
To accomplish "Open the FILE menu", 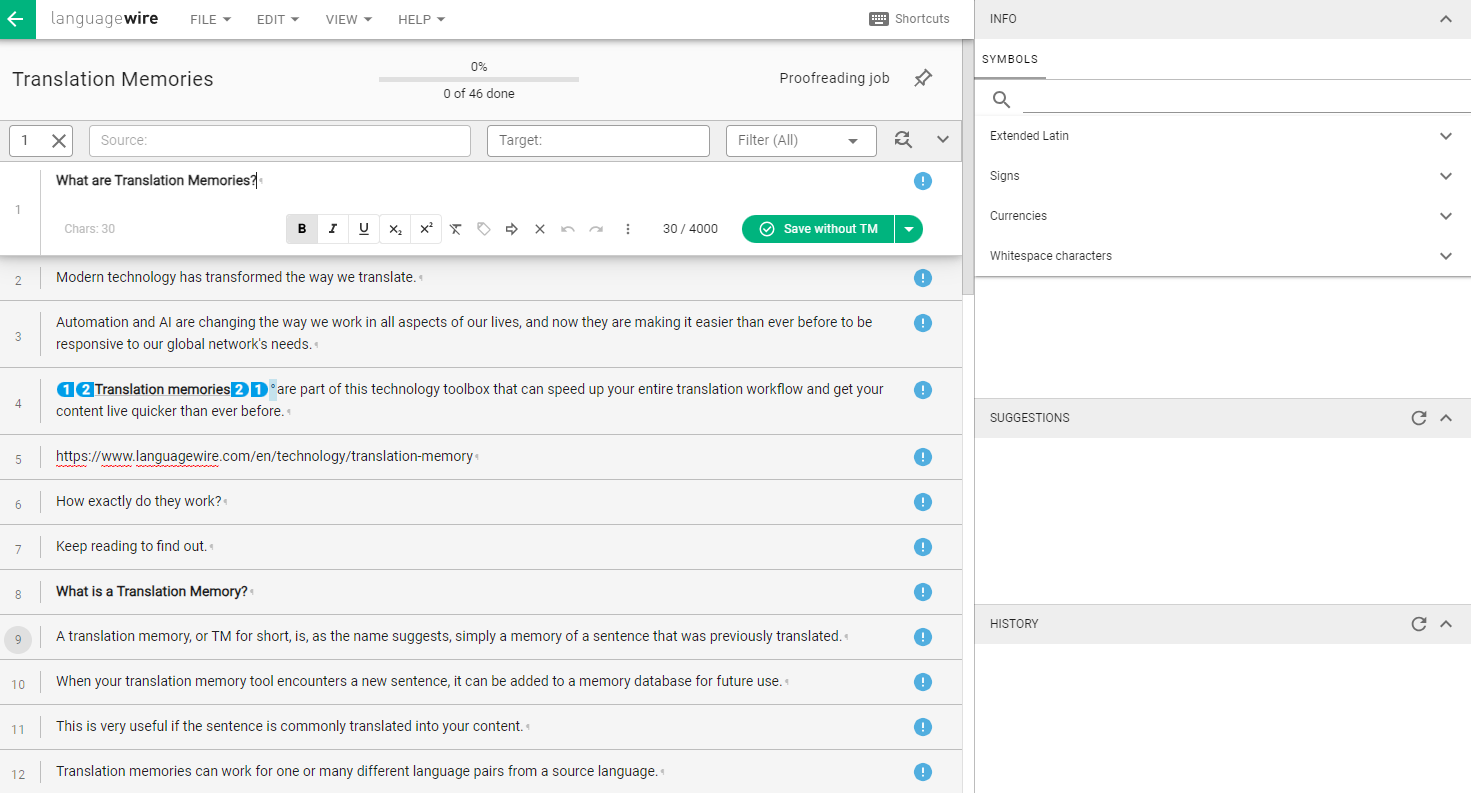I will [x=210, y=19].
